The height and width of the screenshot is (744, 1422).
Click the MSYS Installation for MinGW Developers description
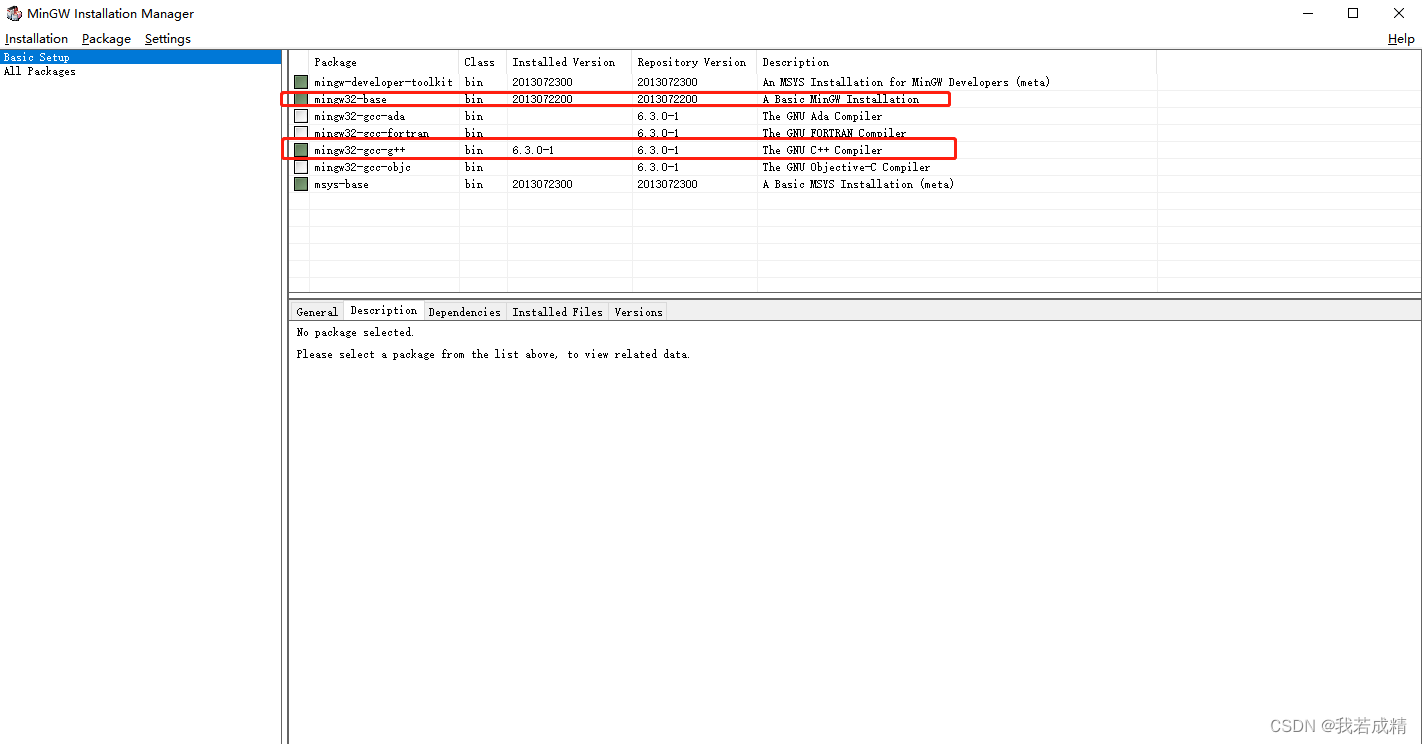coord(906,82)
